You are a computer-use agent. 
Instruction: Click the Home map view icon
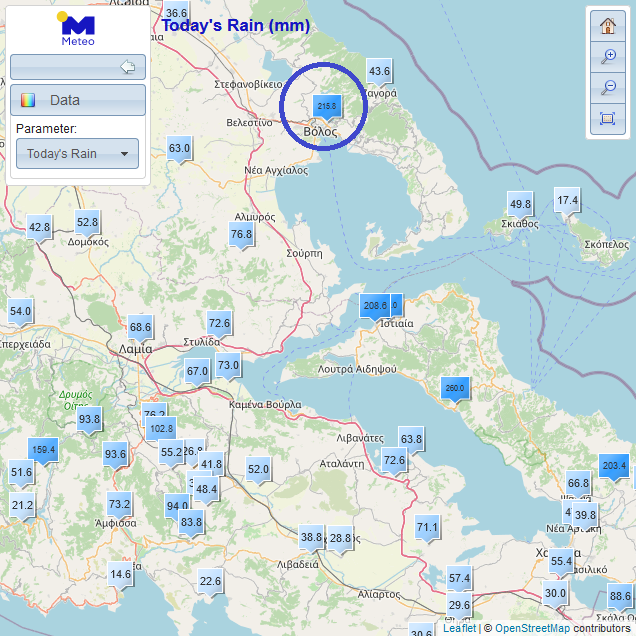(x=607, y=26)
